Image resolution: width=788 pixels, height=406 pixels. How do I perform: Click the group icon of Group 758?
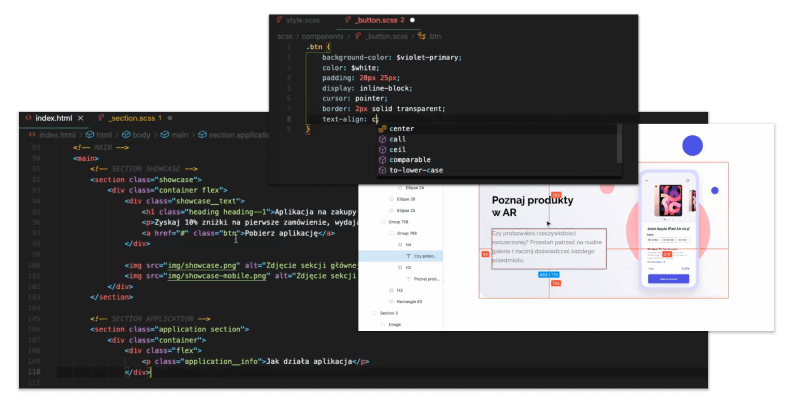pos(383,222)
